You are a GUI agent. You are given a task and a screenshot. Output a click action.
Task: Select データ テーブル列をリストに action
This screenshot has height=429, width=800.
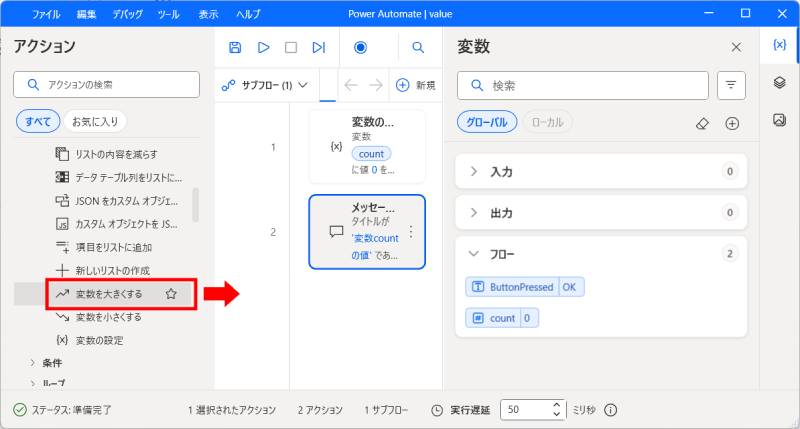118,178
